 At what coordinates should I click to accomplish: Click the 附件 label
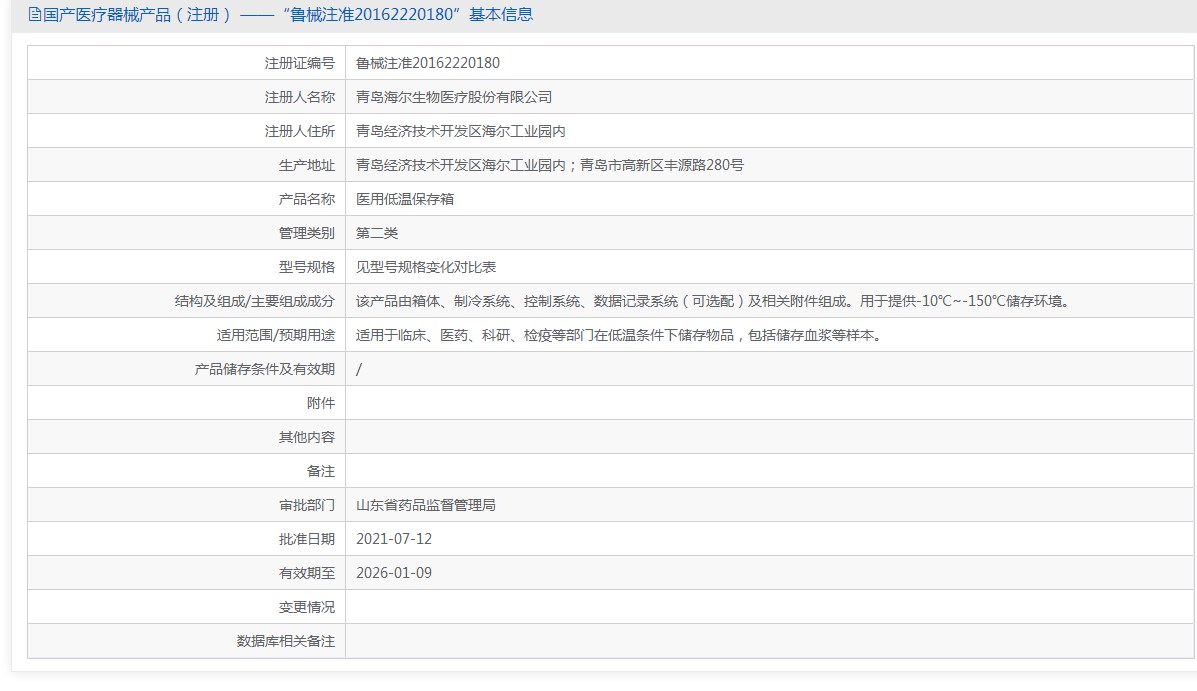(321, 403)
